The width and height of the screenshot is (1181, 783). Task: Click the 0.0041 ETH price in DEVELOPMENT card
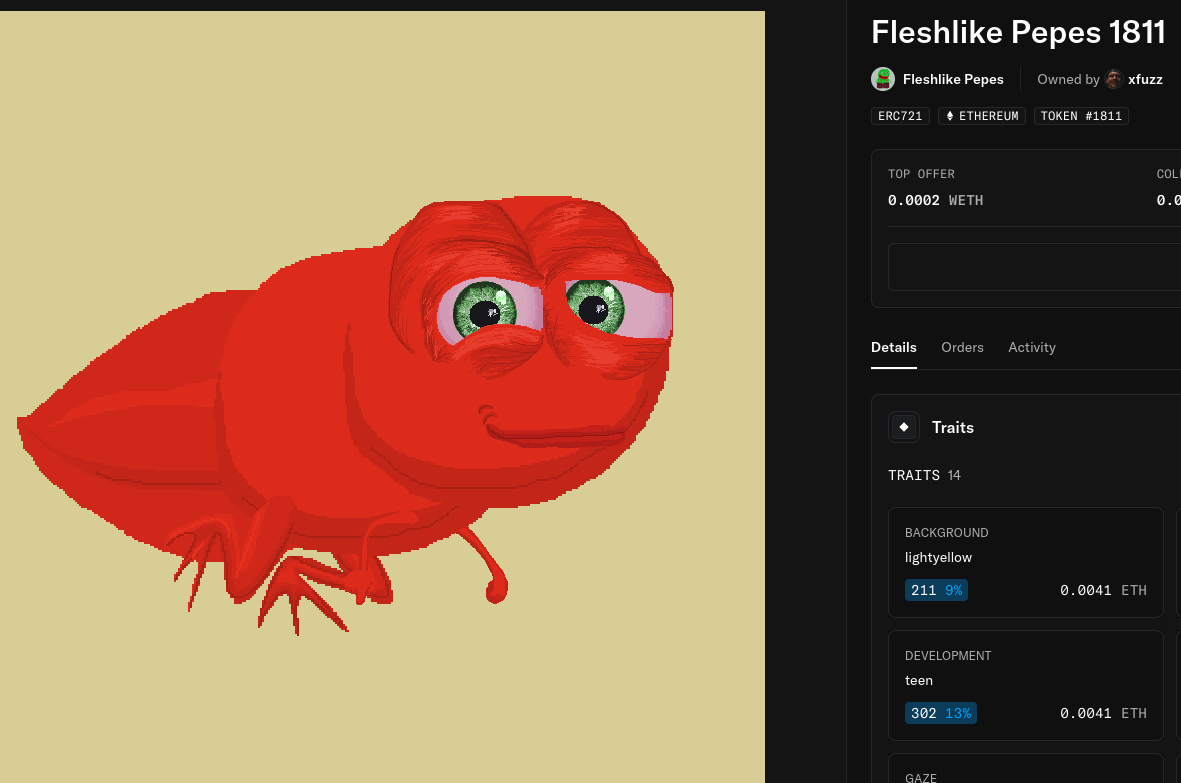[x=1103, y=713]
